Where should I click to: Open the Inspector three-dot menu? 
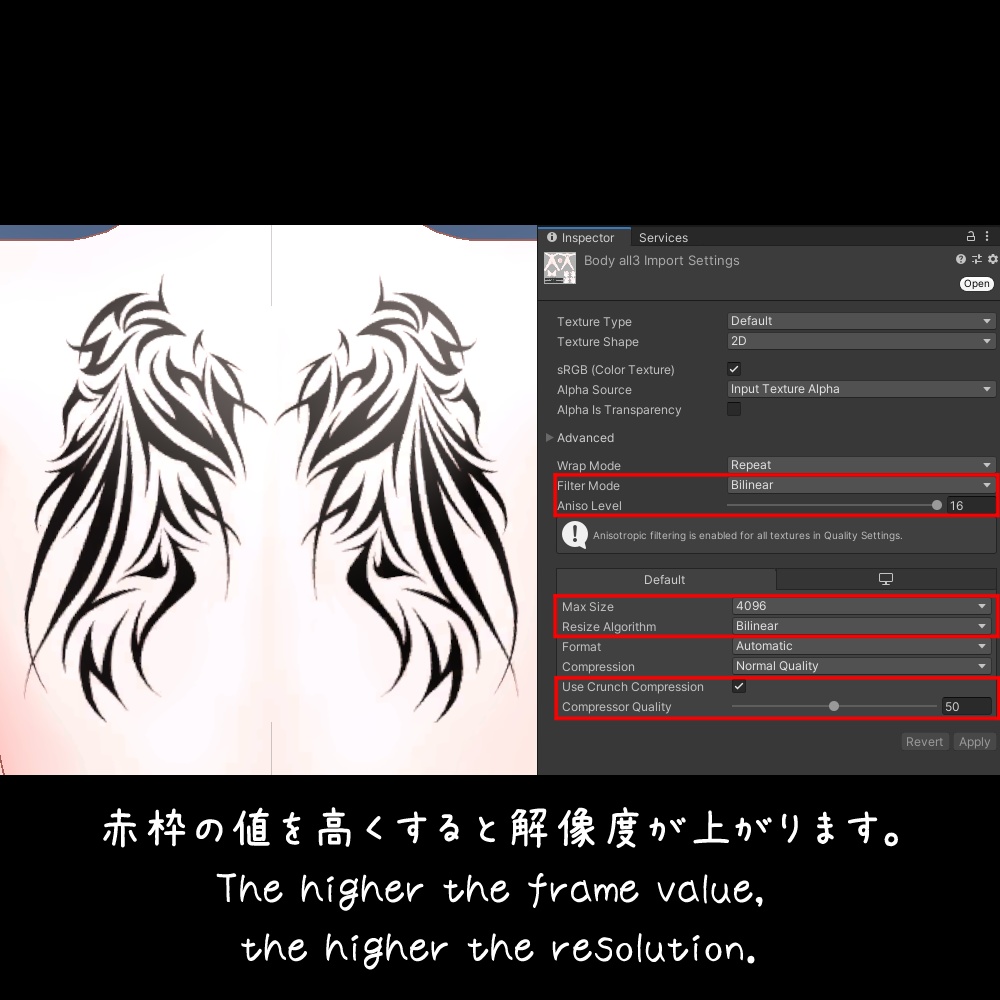click(986, 235)
